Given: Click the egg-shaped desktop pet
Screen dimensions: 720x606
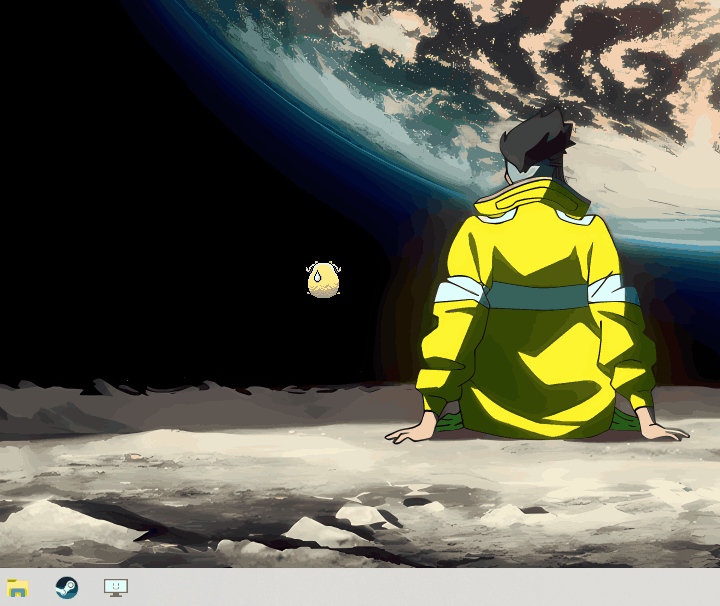Looking at the screenshot, I should tap(324, 280).
